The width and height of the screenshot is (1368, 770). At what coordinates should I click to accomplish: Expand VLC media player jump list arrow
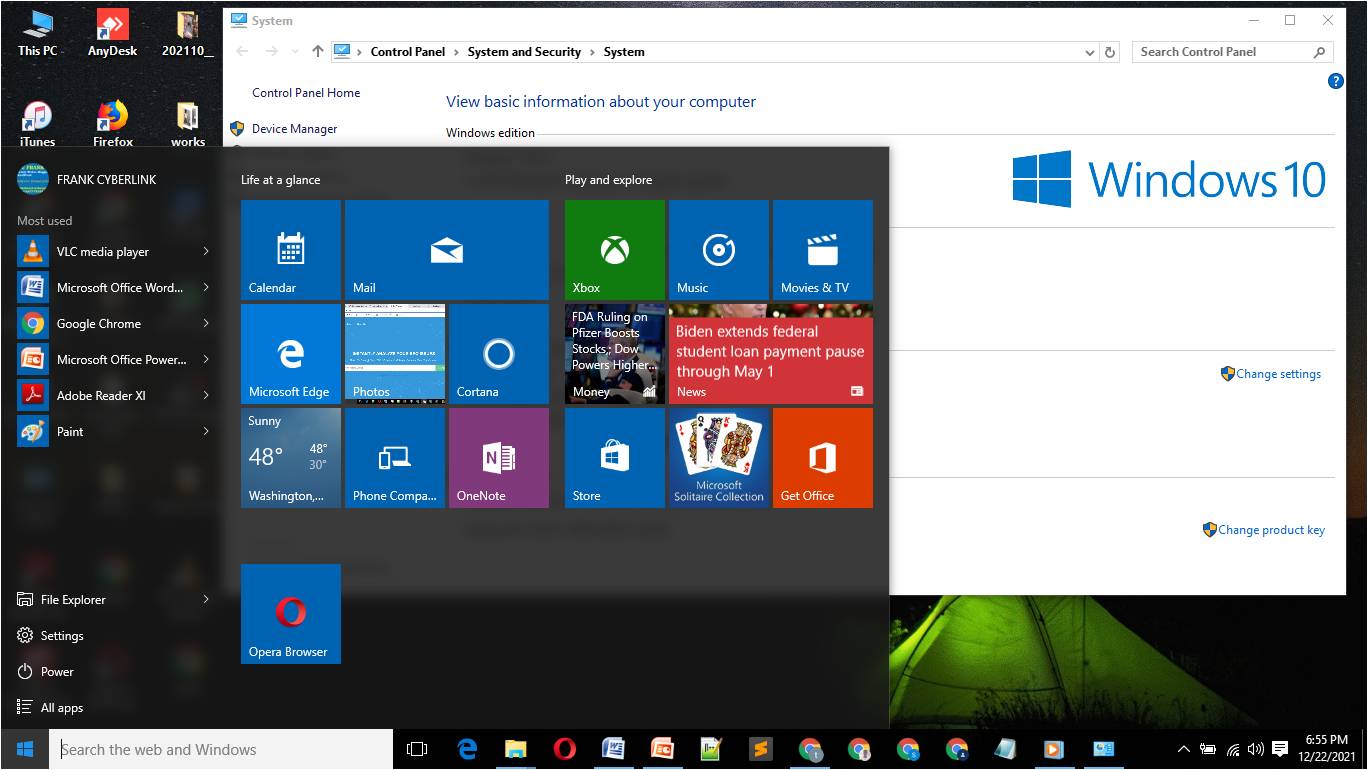206,252
